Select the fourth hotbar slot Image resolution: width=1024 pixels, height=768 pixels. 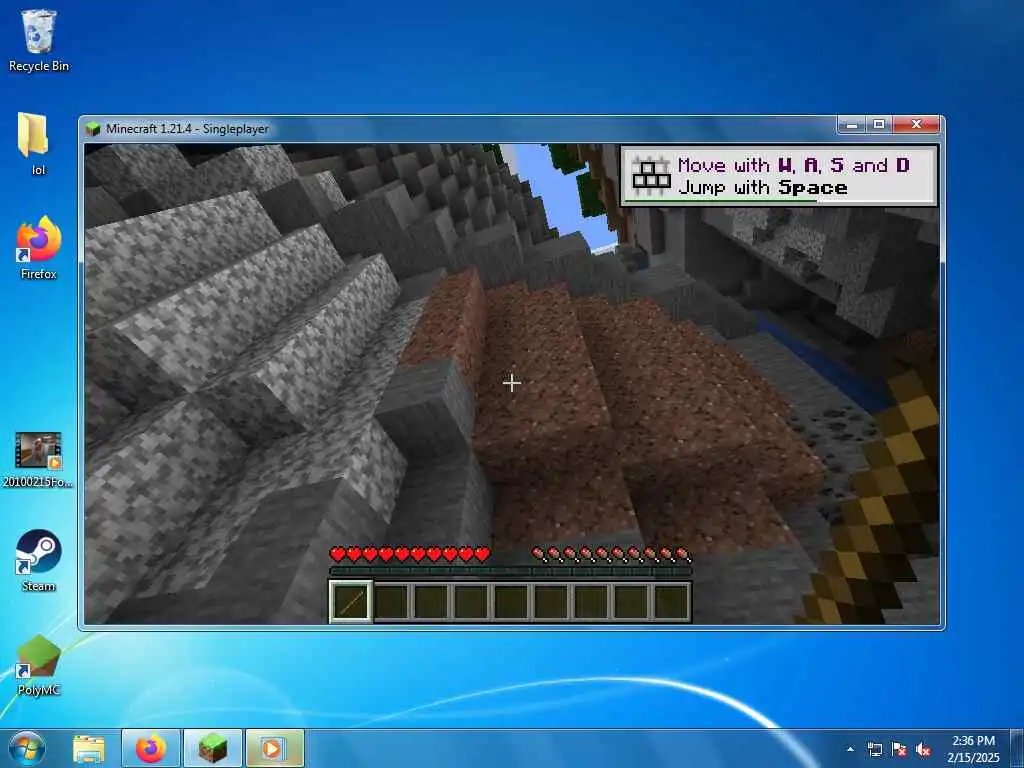471,601
